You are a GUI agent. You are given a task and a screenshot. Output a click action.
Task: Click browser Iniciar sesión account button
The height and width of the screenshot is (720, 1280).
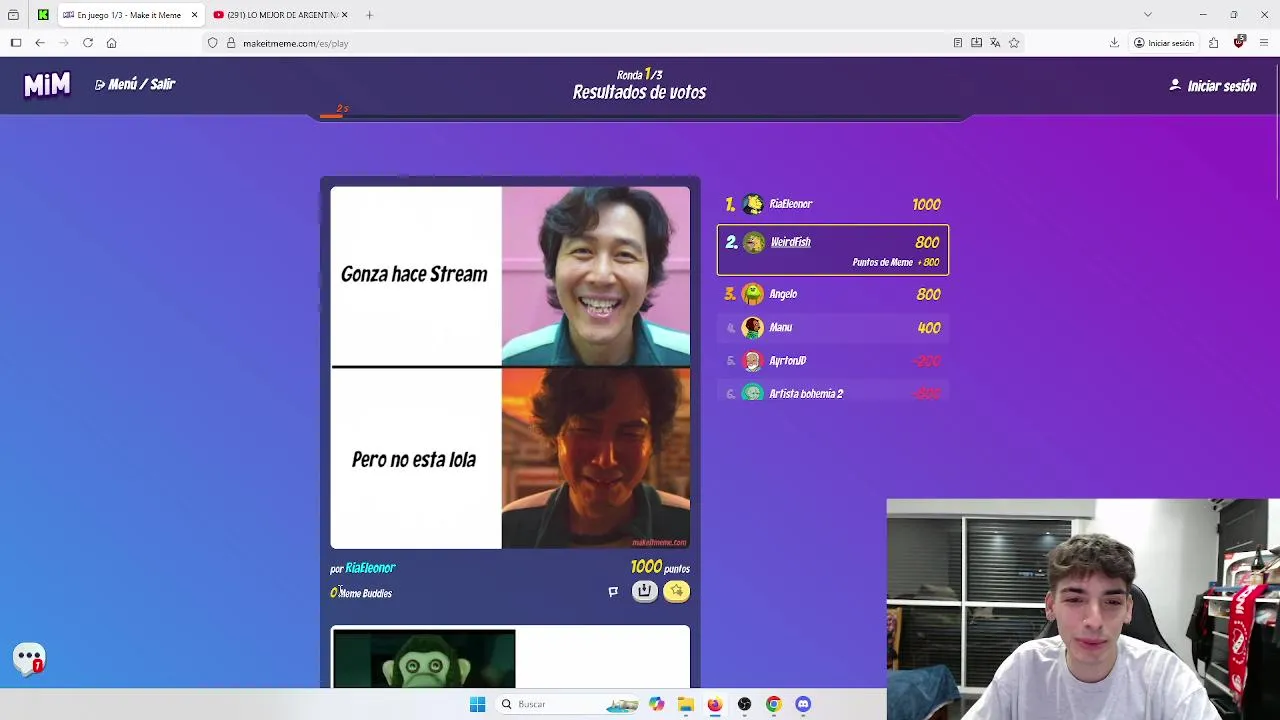(x=1164, y=43)
